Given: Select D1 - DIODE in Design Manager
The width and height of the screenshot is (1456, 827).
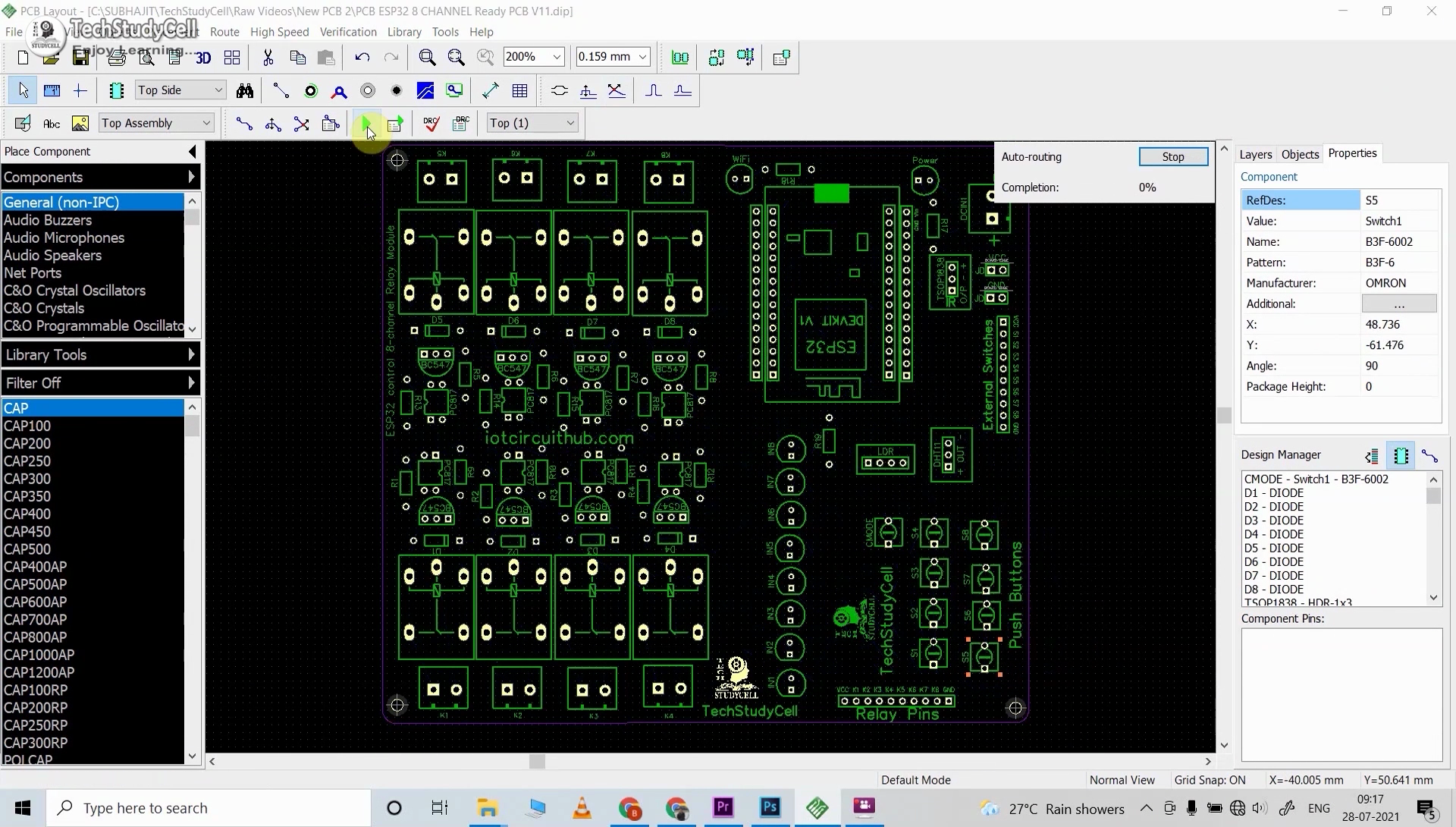Looking at the screenshot, I should click(1274, 492).
